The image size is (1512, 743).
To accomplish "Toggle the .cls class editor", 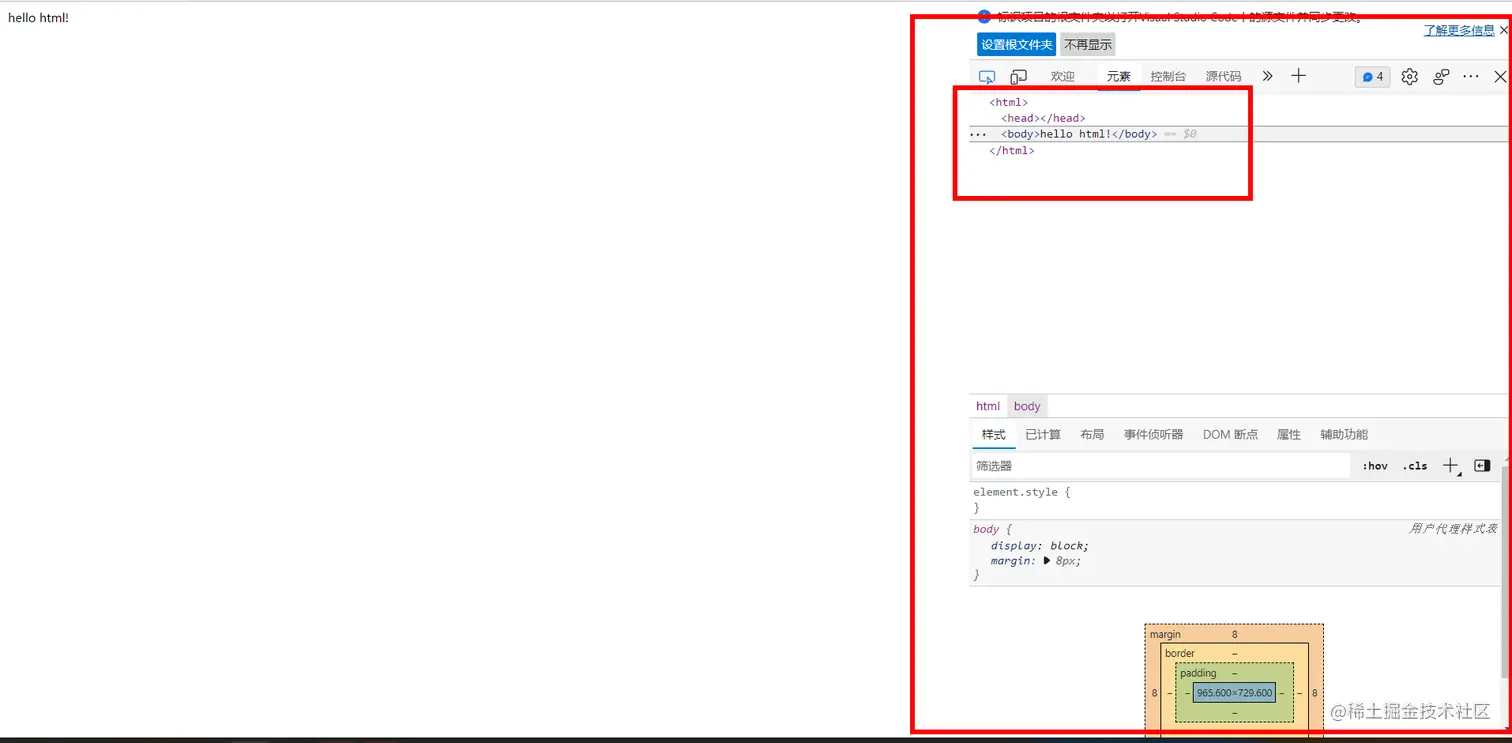I will click(1415, 466).
